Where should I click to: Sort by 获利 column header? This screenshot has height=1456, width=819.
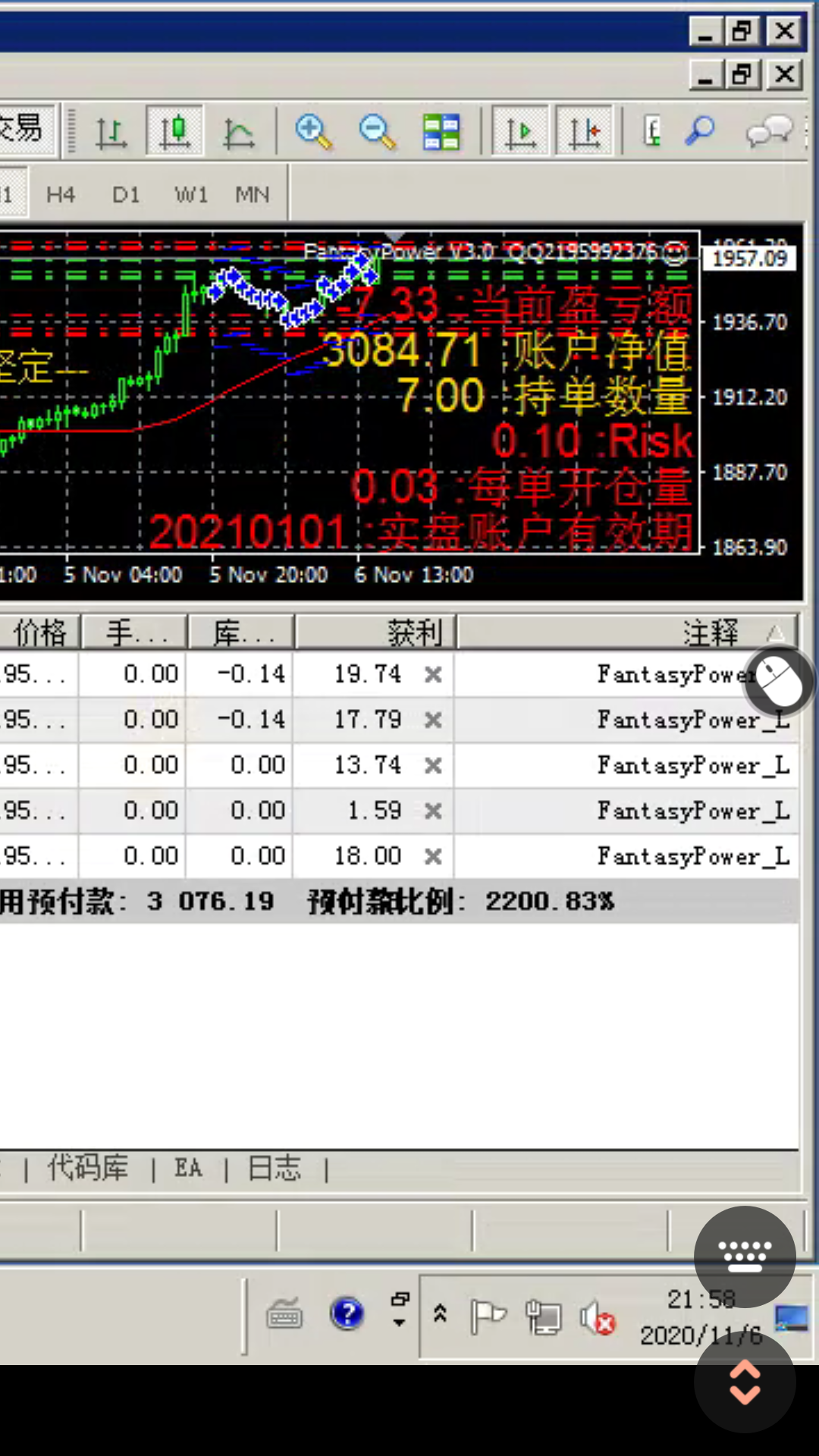[375, 632]
